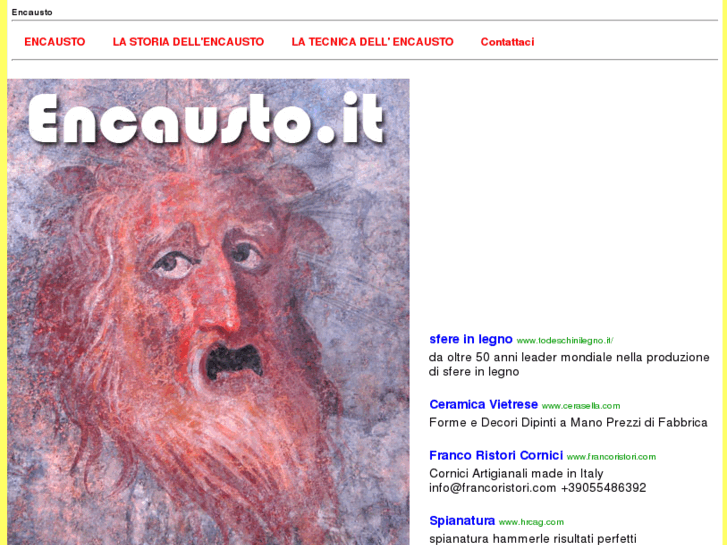Click the Contattaci link
Screen dimensions: 727x545
tap(507, 42)
